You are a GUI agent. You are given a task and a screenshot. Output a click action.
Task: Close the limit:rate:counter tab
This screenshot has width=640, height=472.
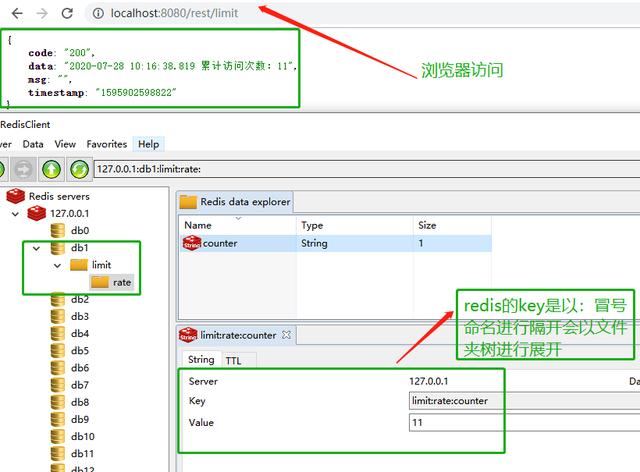click(x=287, y=335)
